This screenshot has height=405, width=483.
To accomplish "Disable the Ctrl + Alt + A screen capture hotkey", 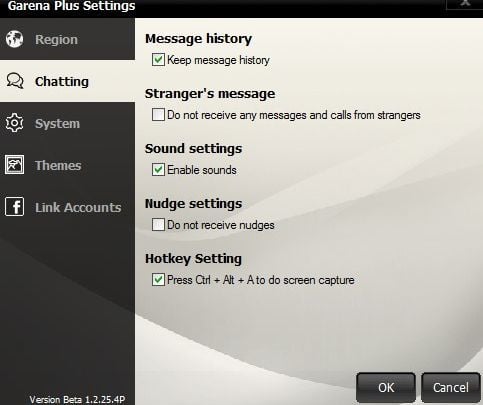I will 158,280.
